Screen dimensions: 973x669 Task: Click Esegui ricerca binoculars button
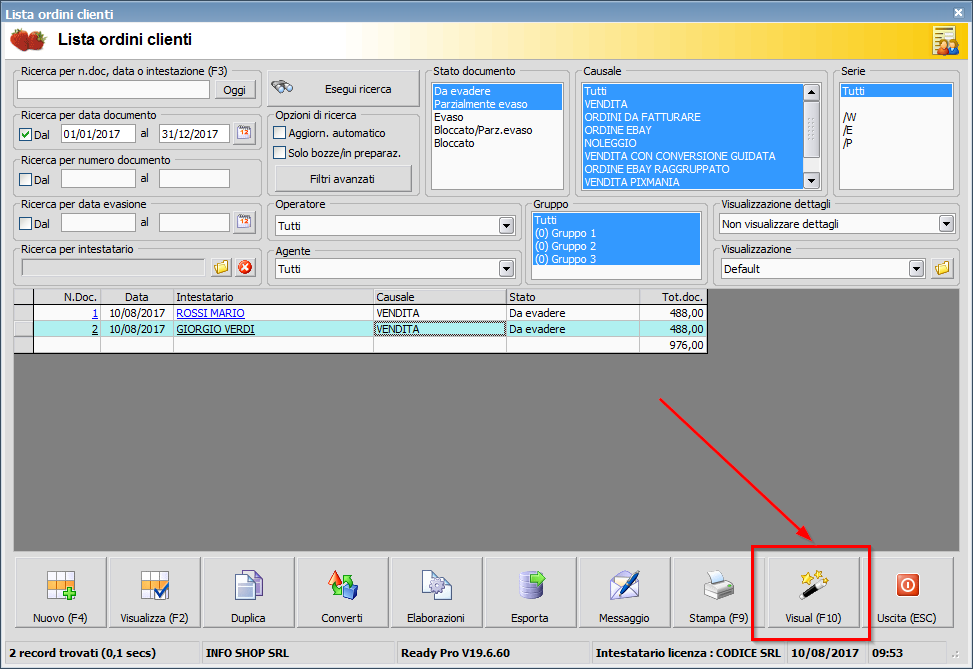point(344,89)
